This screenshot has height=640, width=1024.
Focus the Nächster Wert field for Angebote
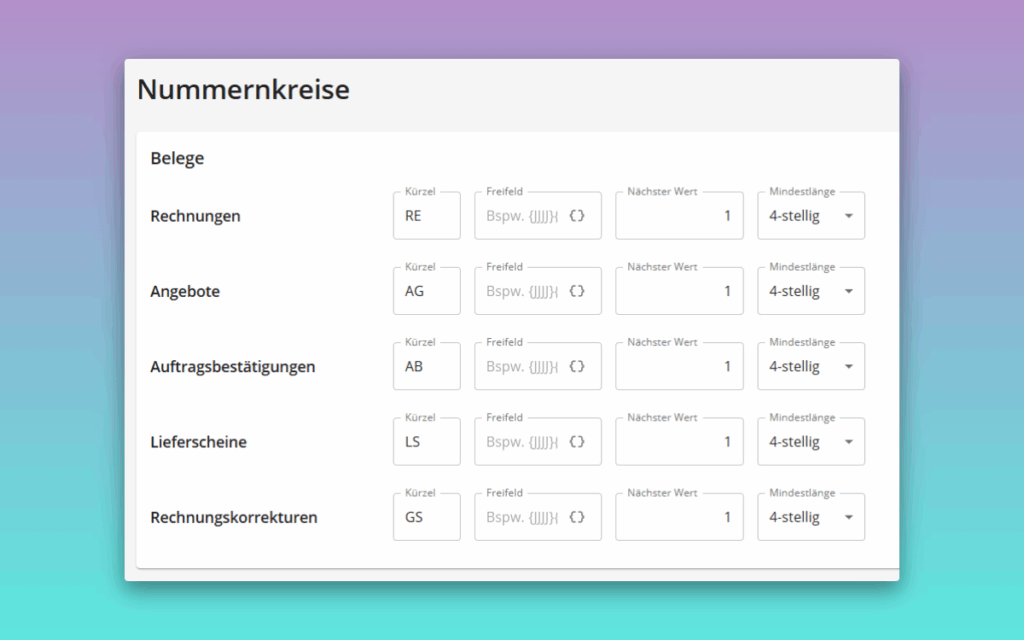coord(678,292)
